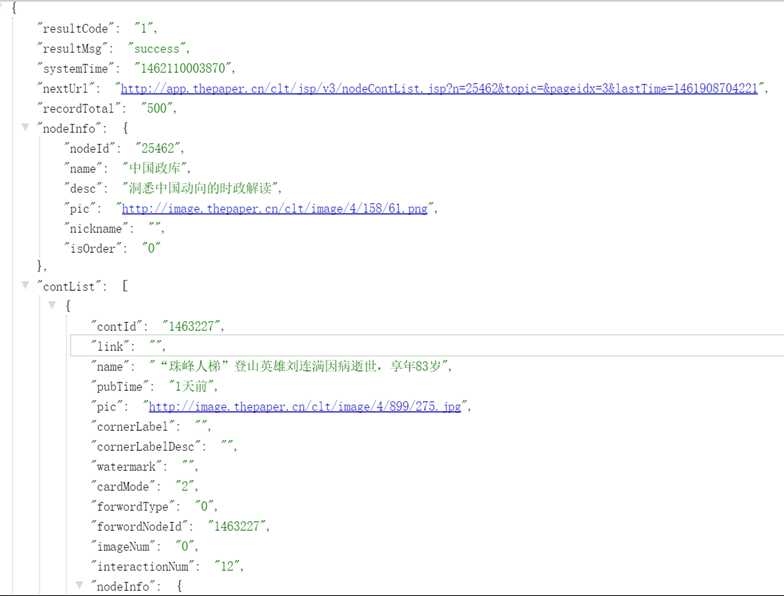Open the nextUrl nodeContList.jsp link

click(439, 88)
